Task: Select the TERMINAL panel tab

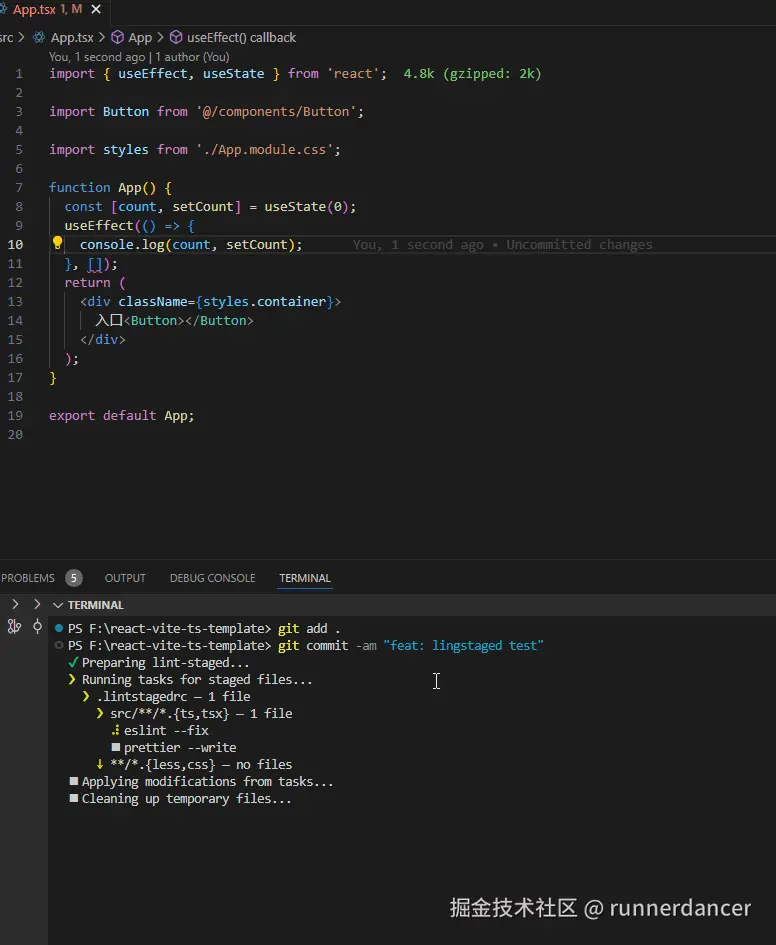Action: (x=305, y=578)
